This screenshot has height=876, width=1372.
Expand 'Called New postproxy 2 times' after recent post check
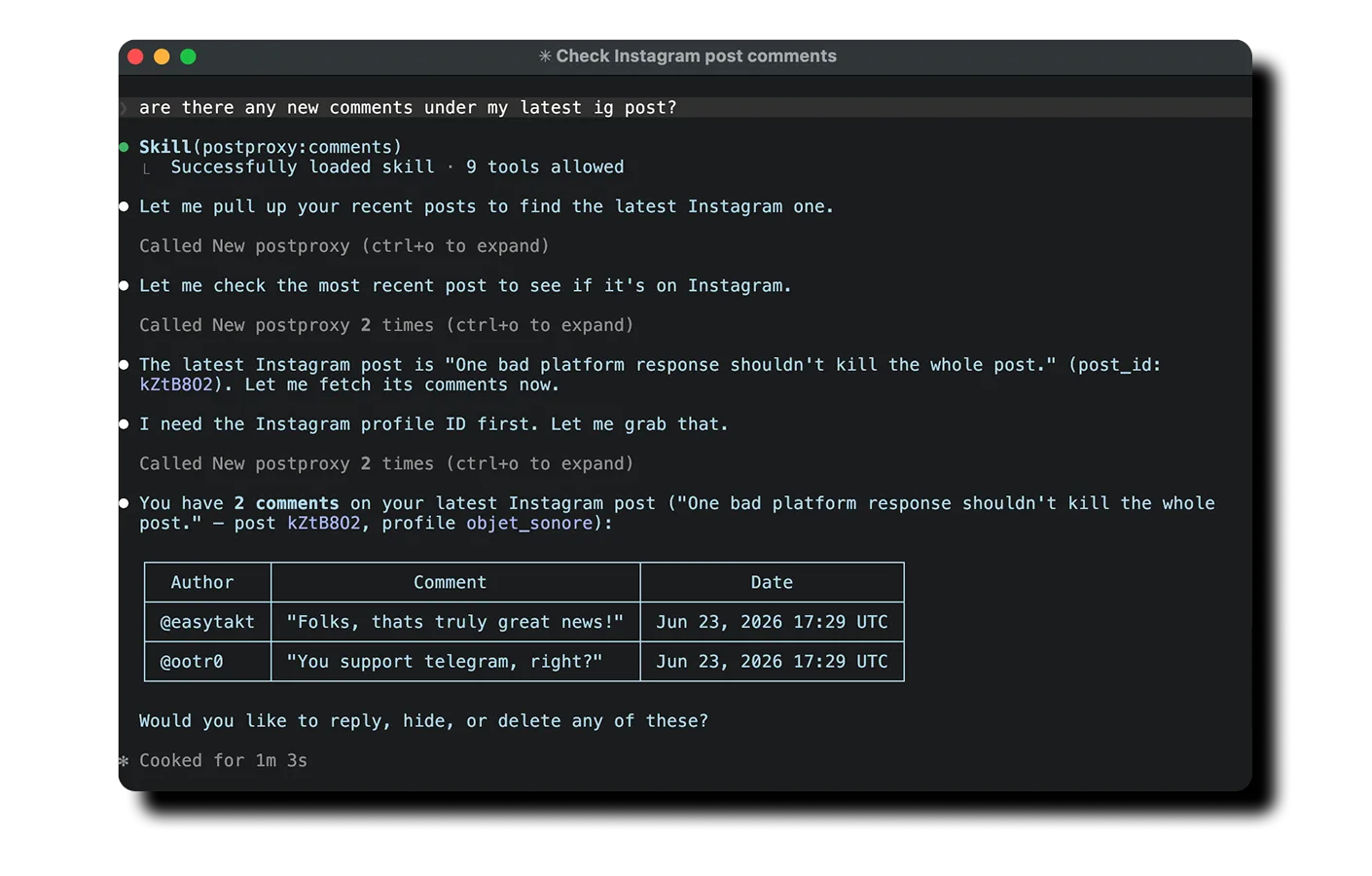386,325
